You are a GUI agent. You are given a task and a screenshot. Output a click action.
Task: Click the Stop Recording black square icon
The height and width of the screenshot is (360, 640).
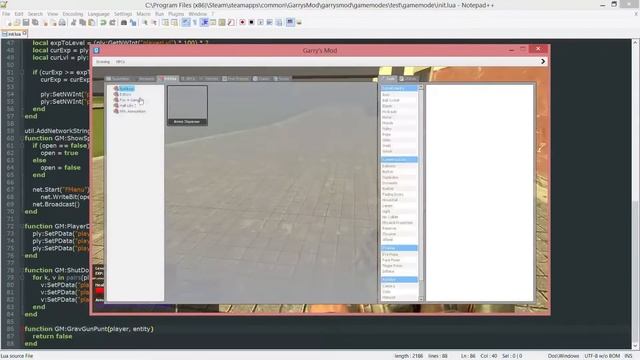(x=251, y=22)
